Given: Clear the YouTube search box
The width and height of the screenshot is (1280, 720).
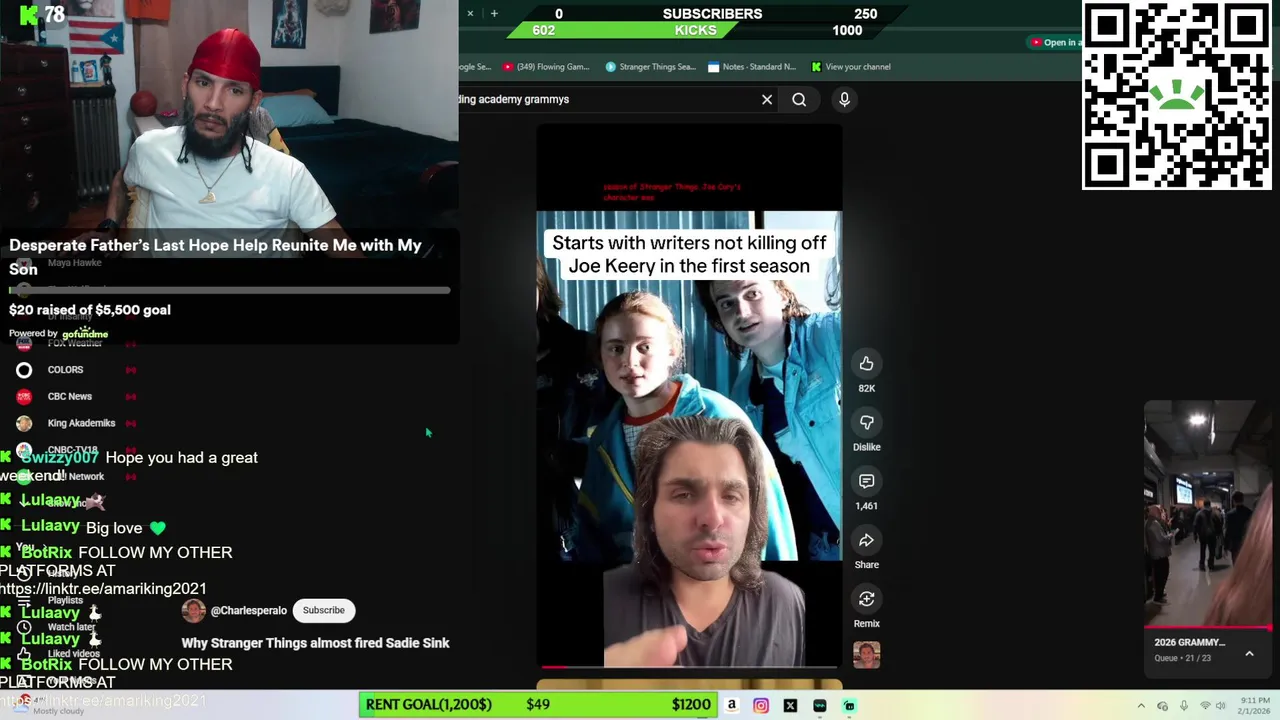Looking at the screenshot, I should click(x=767, y=99).
